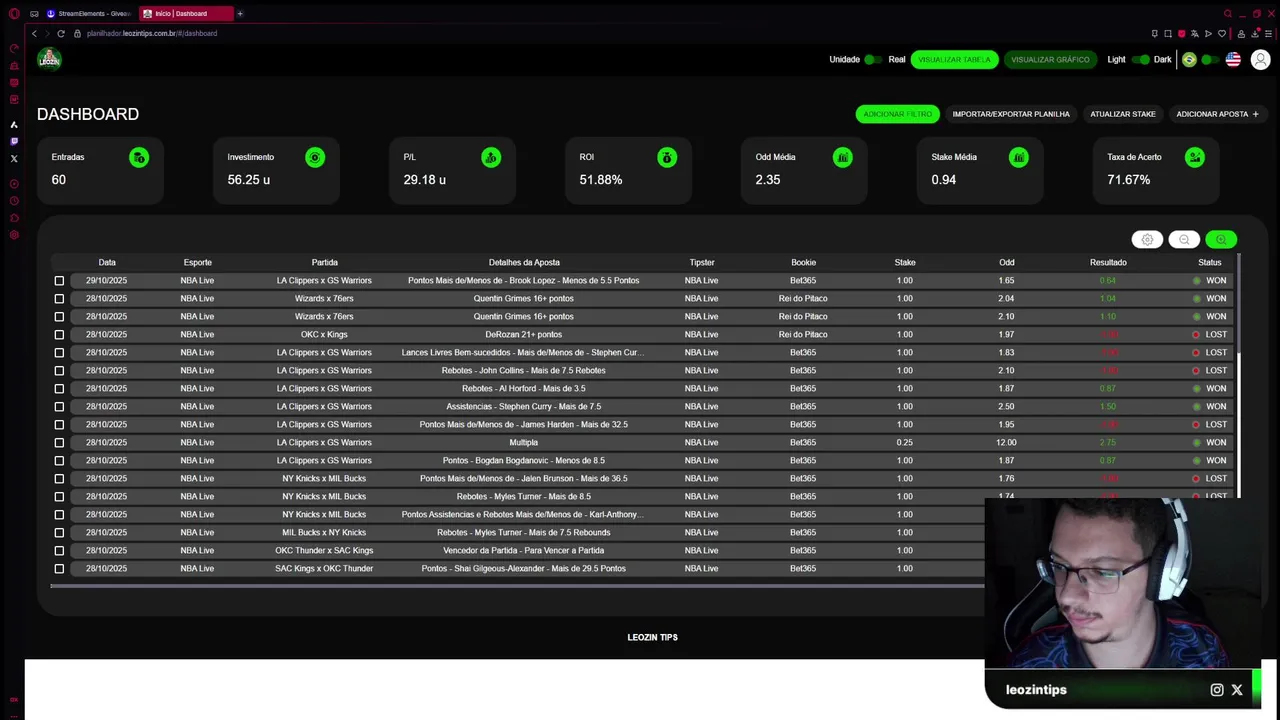Open Opera sidebar history clock icon
The width and height of the screenshot is (1280, 720).
[14, 201]
